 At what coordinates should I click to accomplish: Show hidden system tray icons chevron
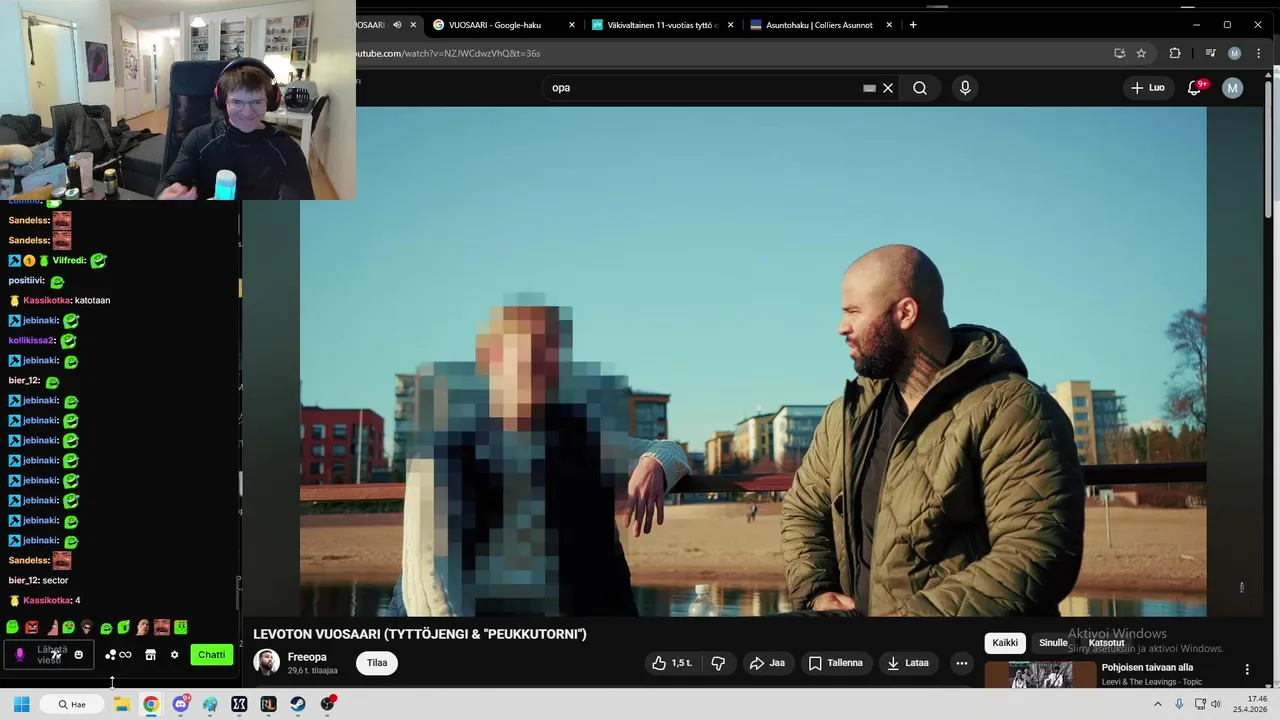pos(1158,704)
